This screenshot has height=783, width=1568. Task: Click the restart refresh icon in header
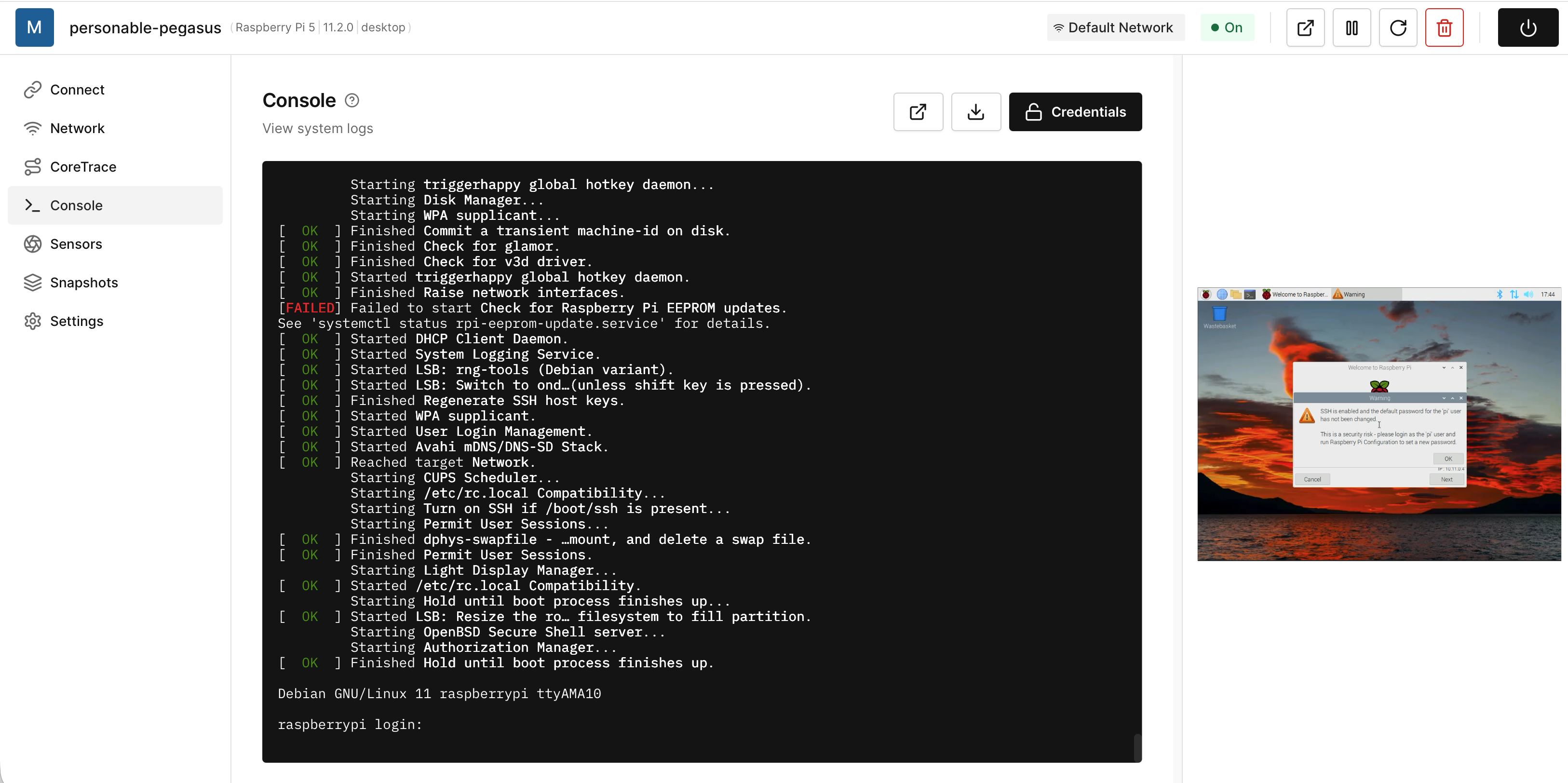pos(1398,27)
